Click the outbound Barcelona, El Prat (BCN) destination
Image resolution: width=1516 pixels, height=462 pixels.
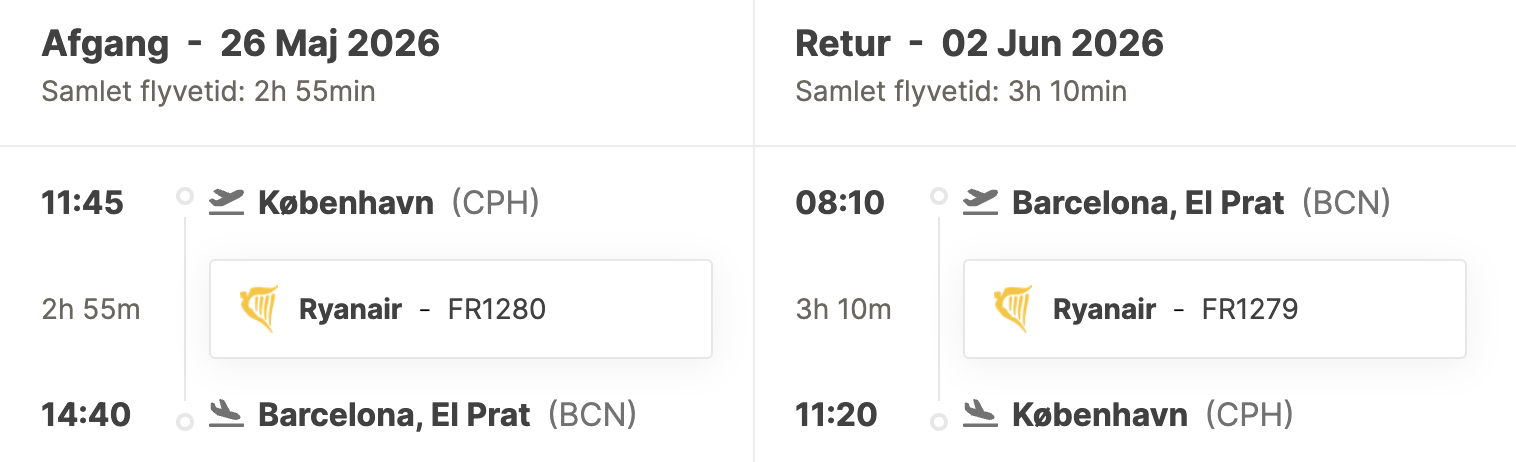447,414
